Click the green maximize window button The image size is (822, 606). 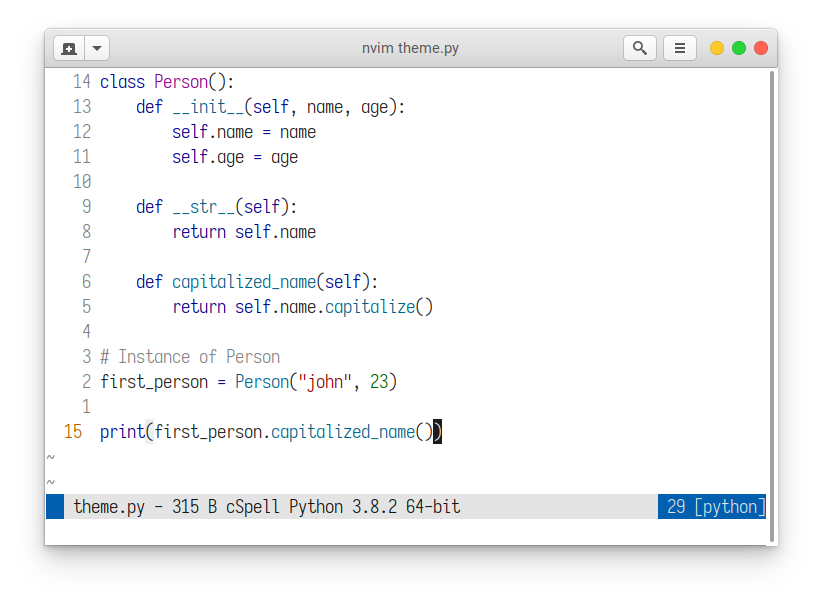[x=739, y=48]
